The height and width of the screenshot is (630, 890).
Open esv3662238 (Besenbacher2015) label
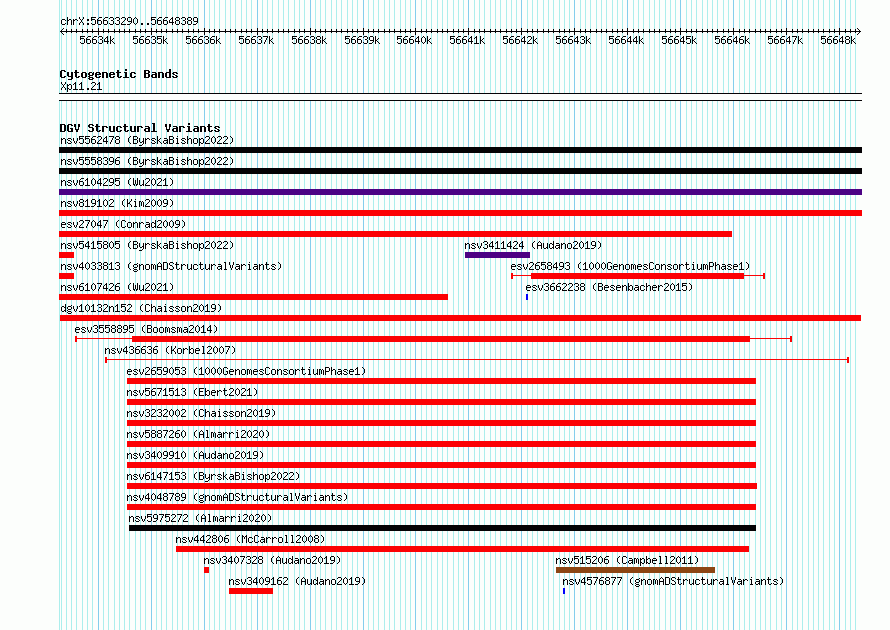coord(609,287)
